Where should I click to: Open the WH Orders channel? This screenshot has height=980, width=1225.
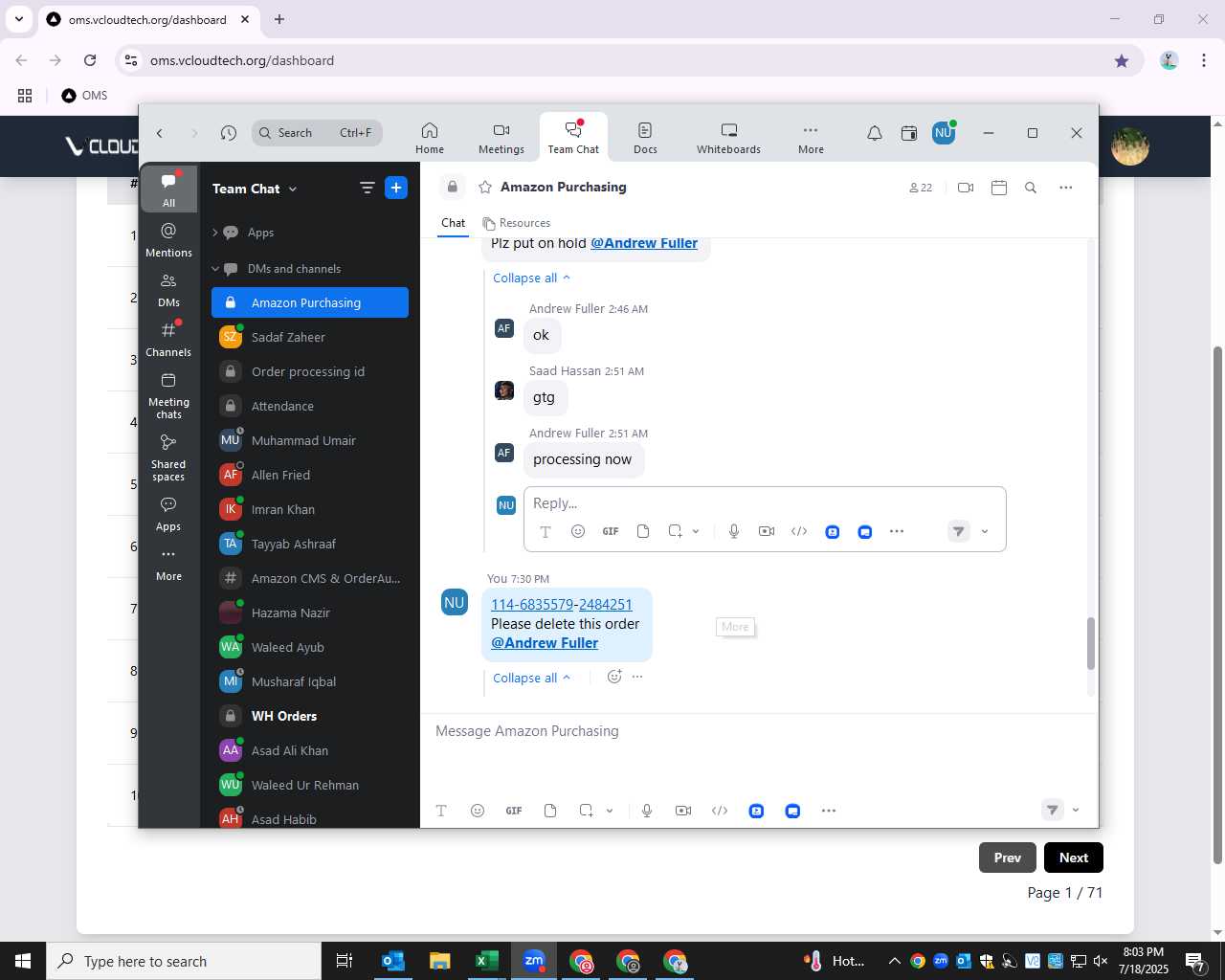tap(310, 716)
